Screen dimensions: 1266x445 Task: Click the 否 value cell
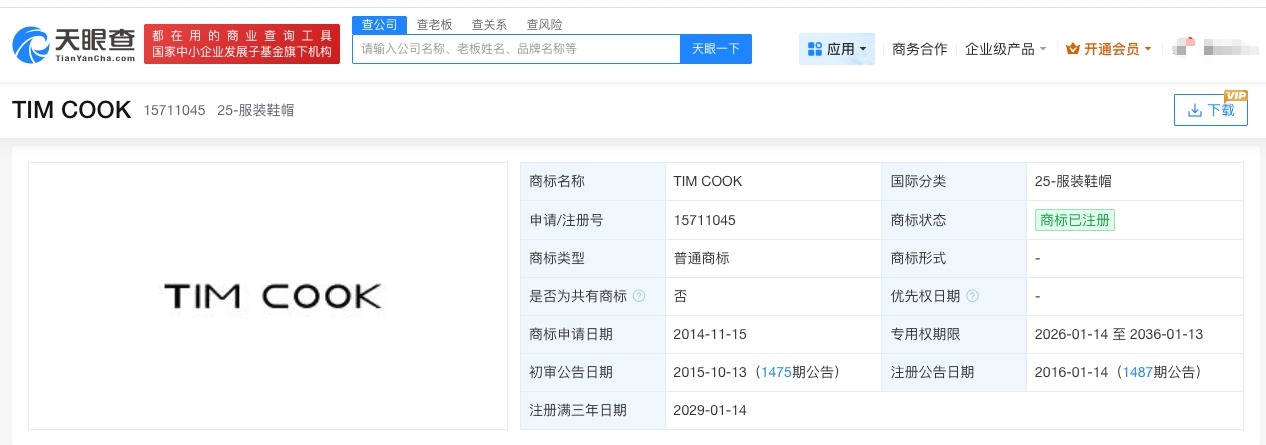(x=773, y=296)
